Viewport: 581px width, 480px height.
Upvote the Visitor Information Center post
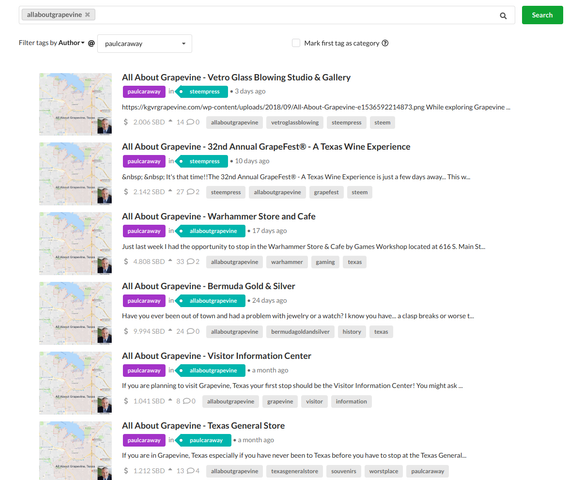pyautogui.click(x=170, y=401)
